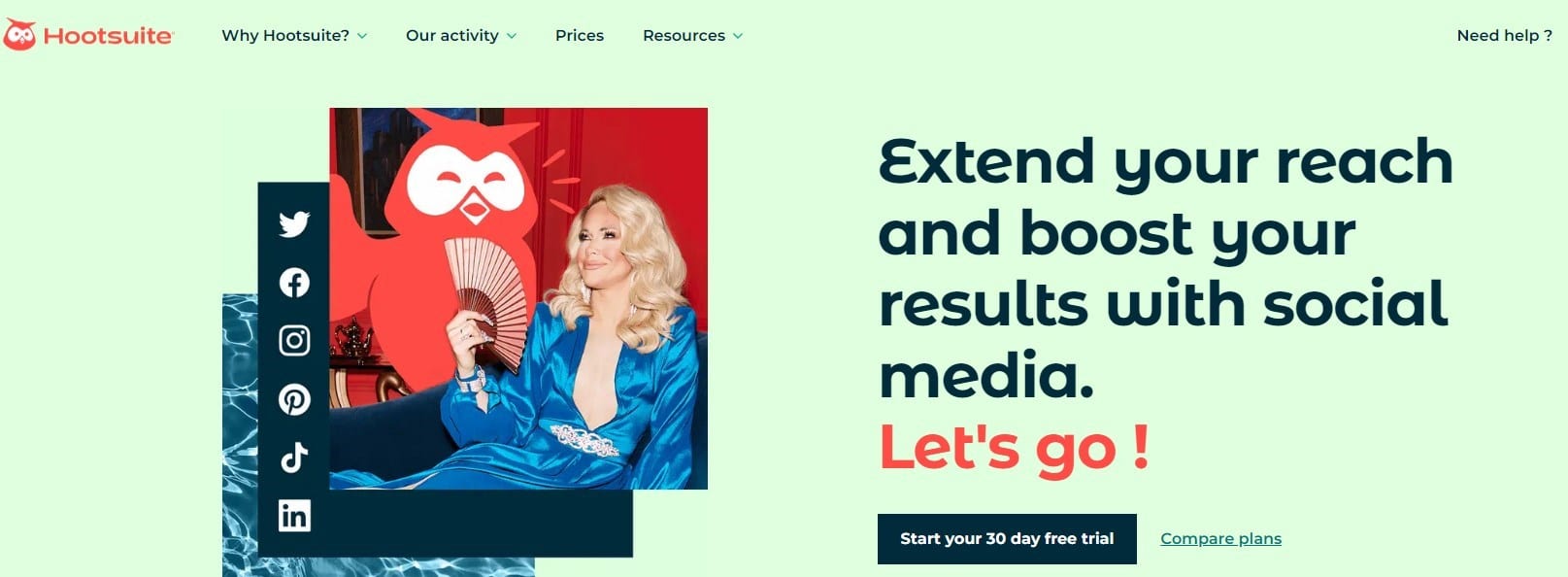1568x577 pixels.
Task: Click the Twitter bird icon
Action: [x=294, y=223]
